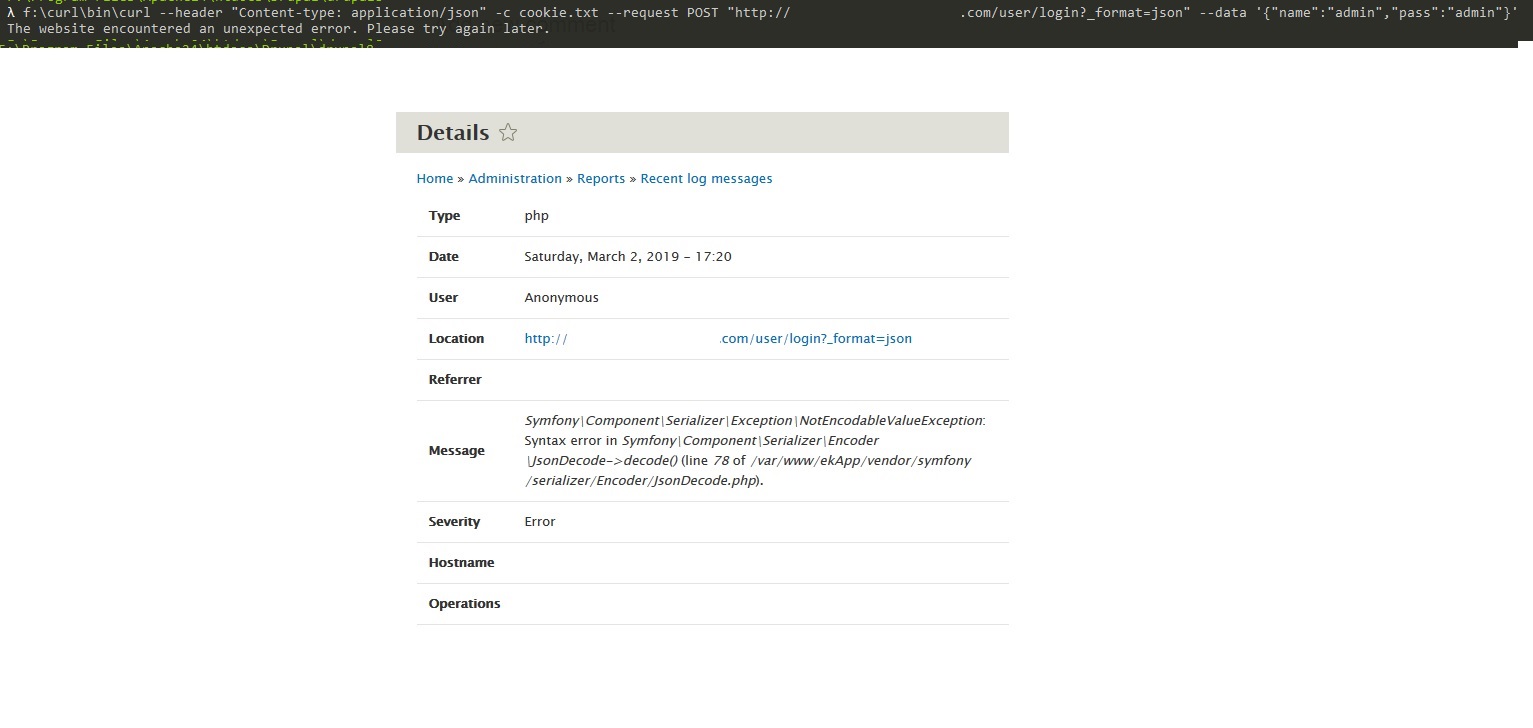
Task: Click the Type row label
Action: coord(444,216)
